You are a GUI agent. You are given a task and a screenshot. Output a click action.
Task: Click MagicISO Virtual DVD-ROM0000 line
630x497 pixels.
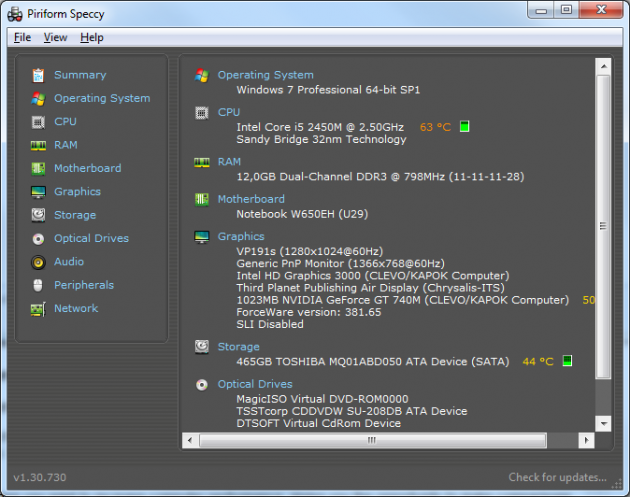(322, 399)
